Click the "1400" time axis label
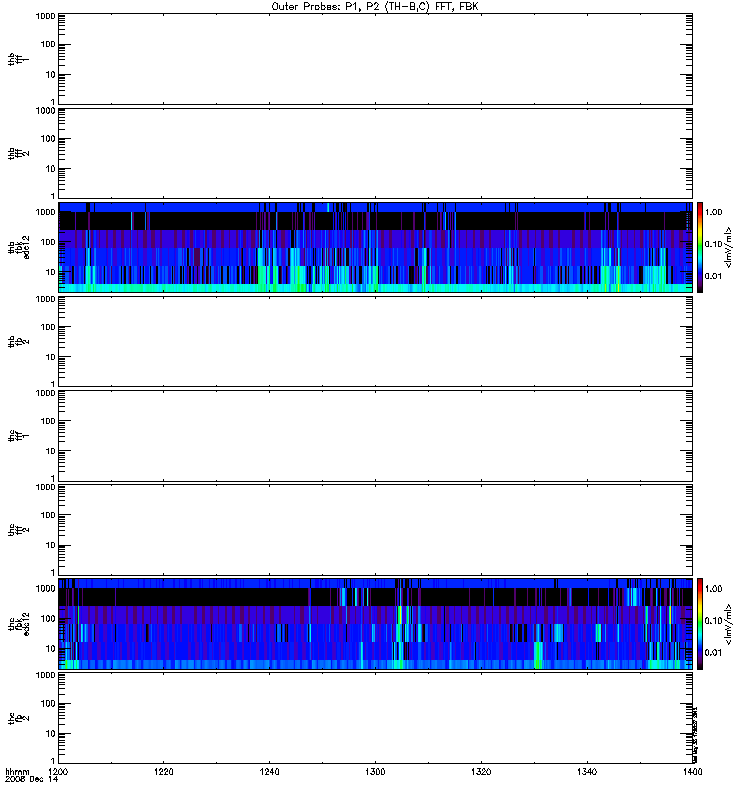Screen dimensions: 750x800 click(692, 771)
